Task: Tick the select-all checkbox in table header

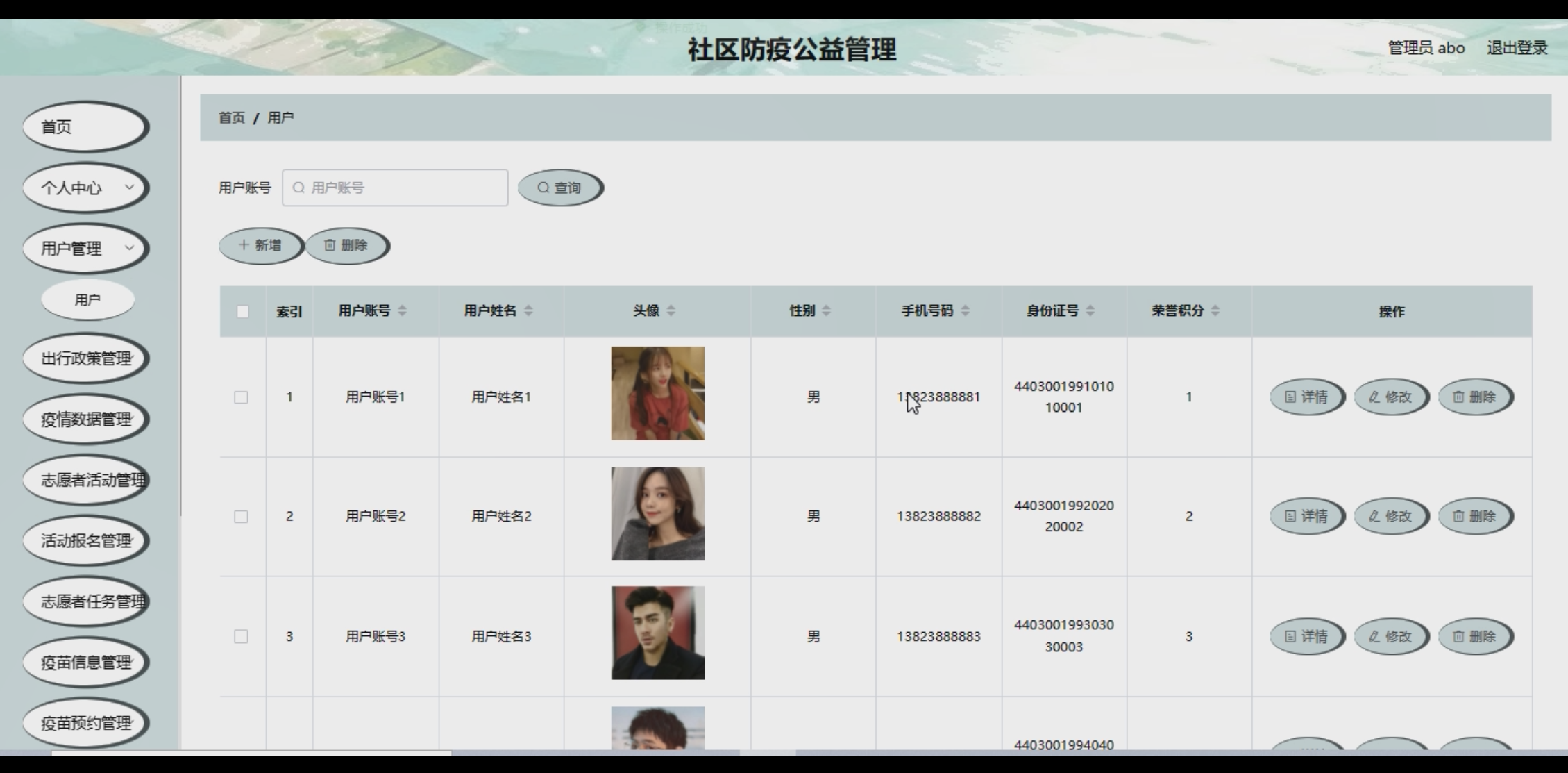Action: coord(242,311)
